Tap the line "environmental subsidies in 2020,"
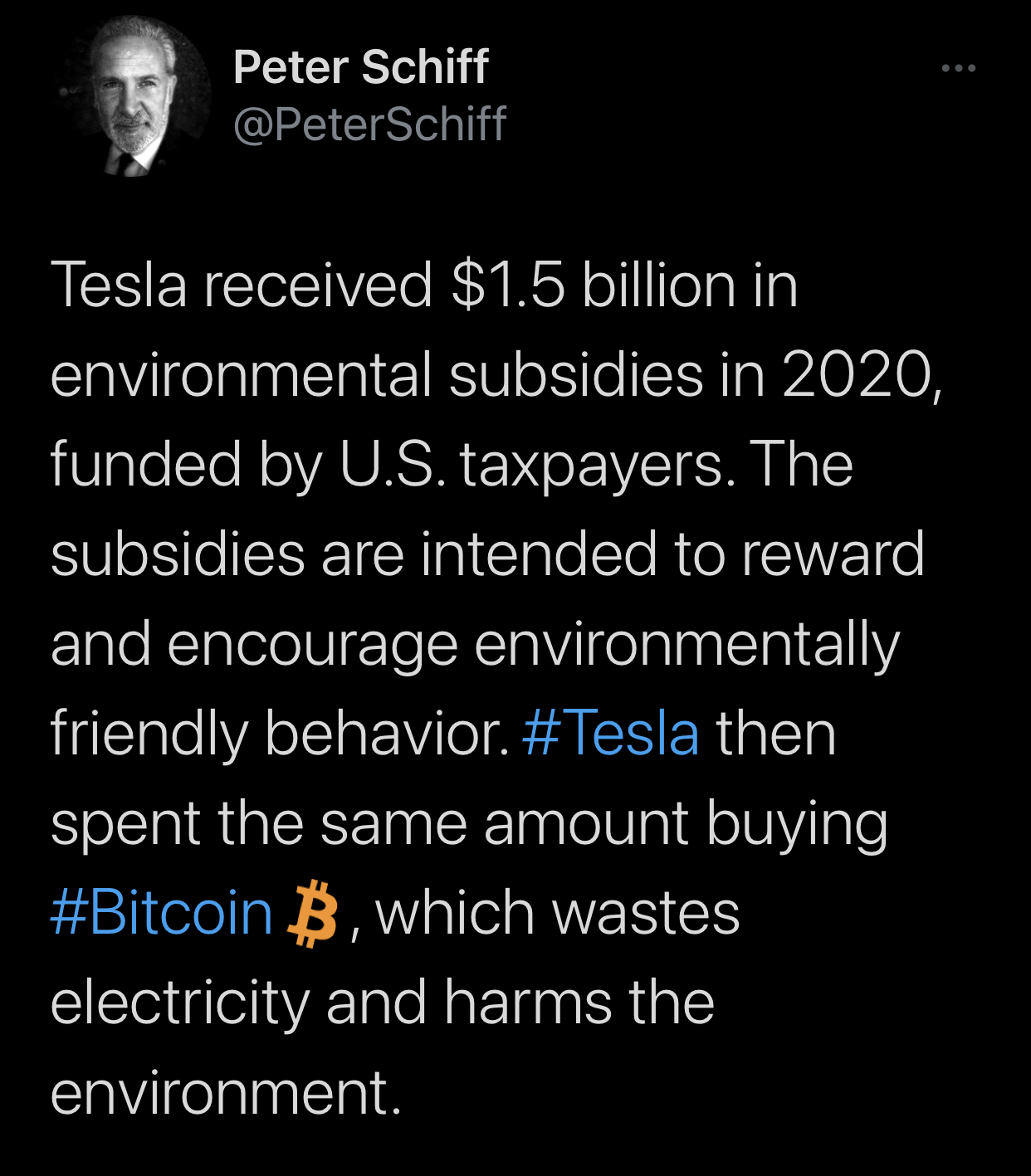 pyautogui.click(x=496, y=375)
